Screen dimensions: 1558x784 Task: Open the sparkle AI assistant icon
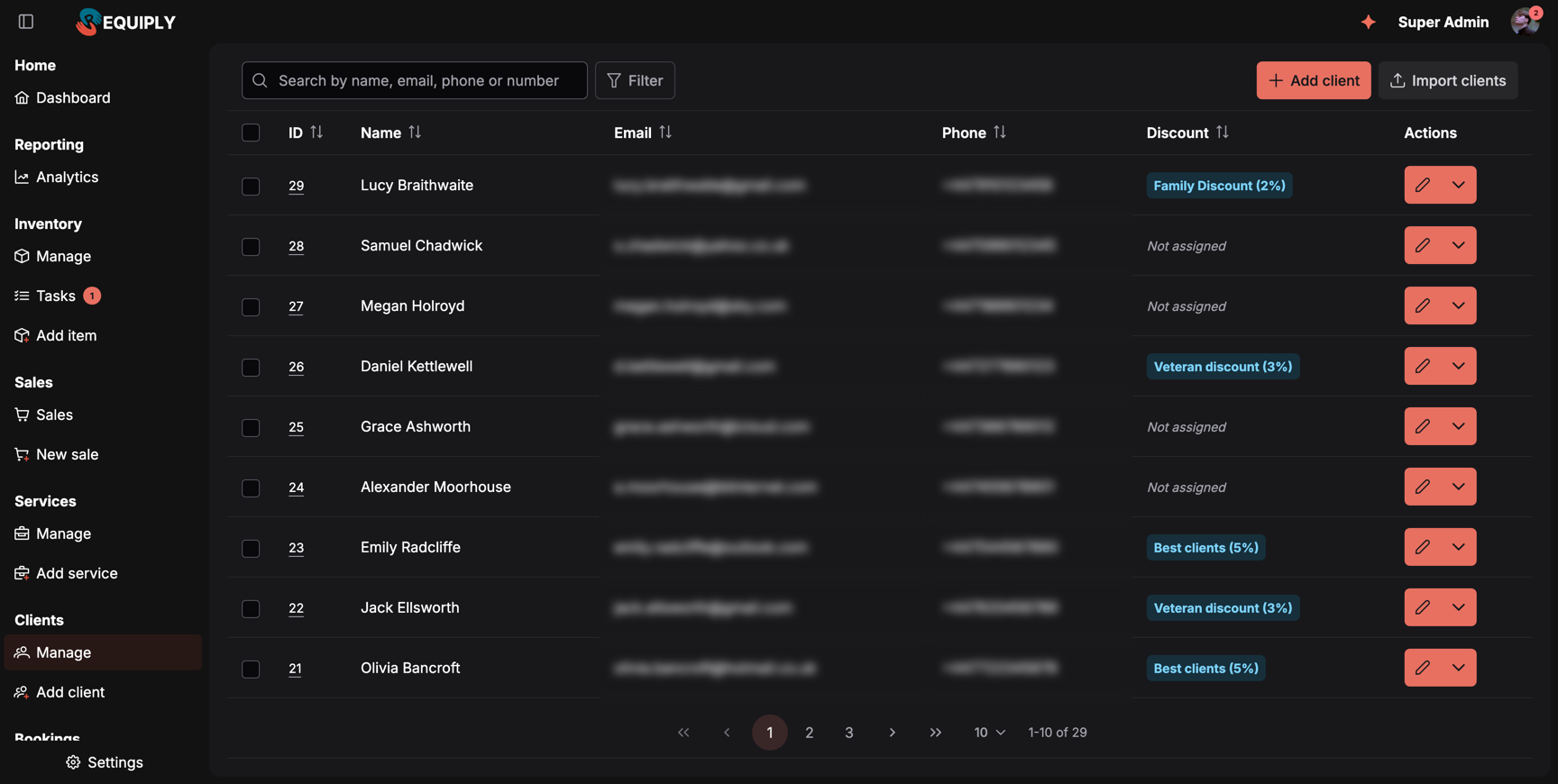tap(1368, 22)
